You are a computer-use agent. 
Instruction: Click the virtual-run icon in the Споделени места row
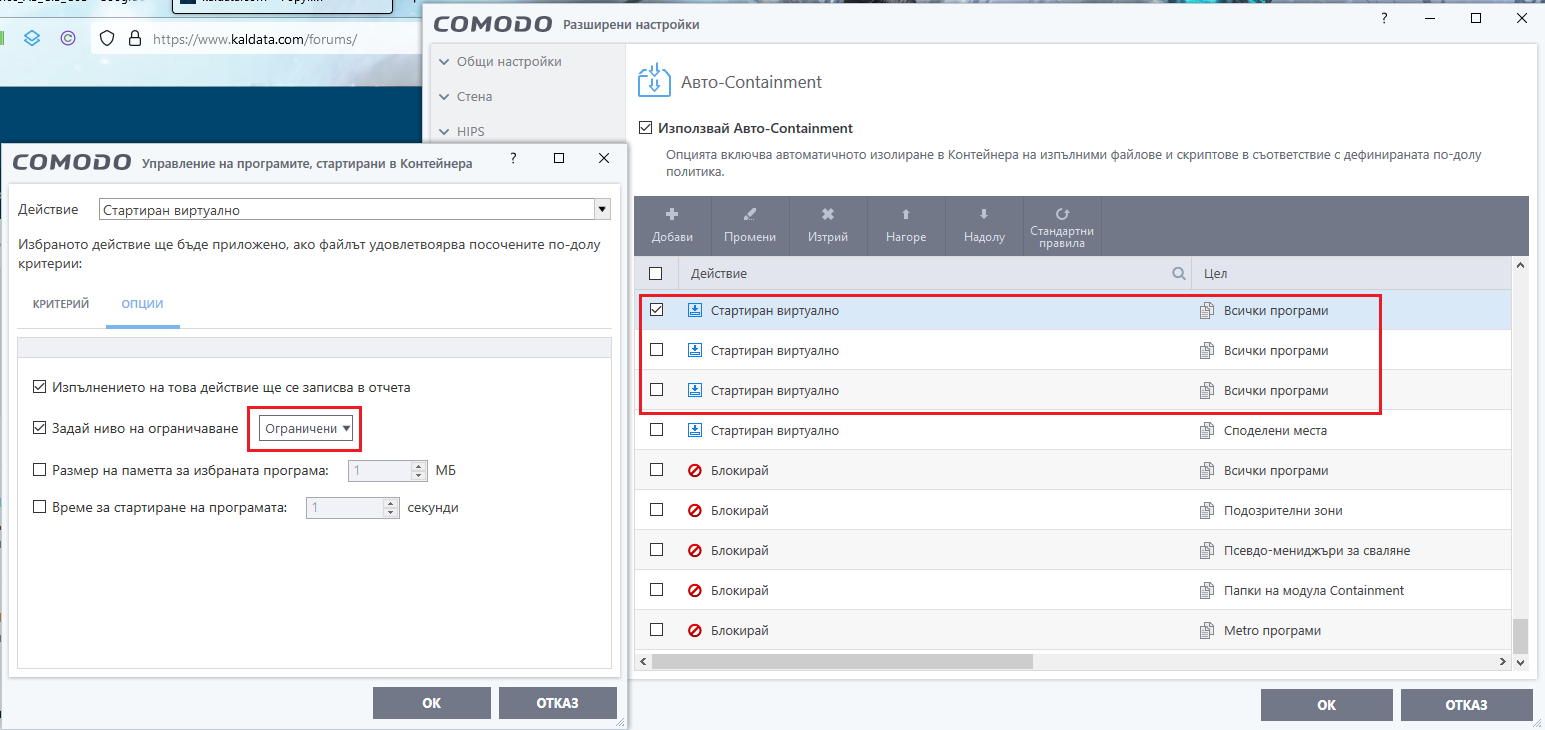click(695, 430)
